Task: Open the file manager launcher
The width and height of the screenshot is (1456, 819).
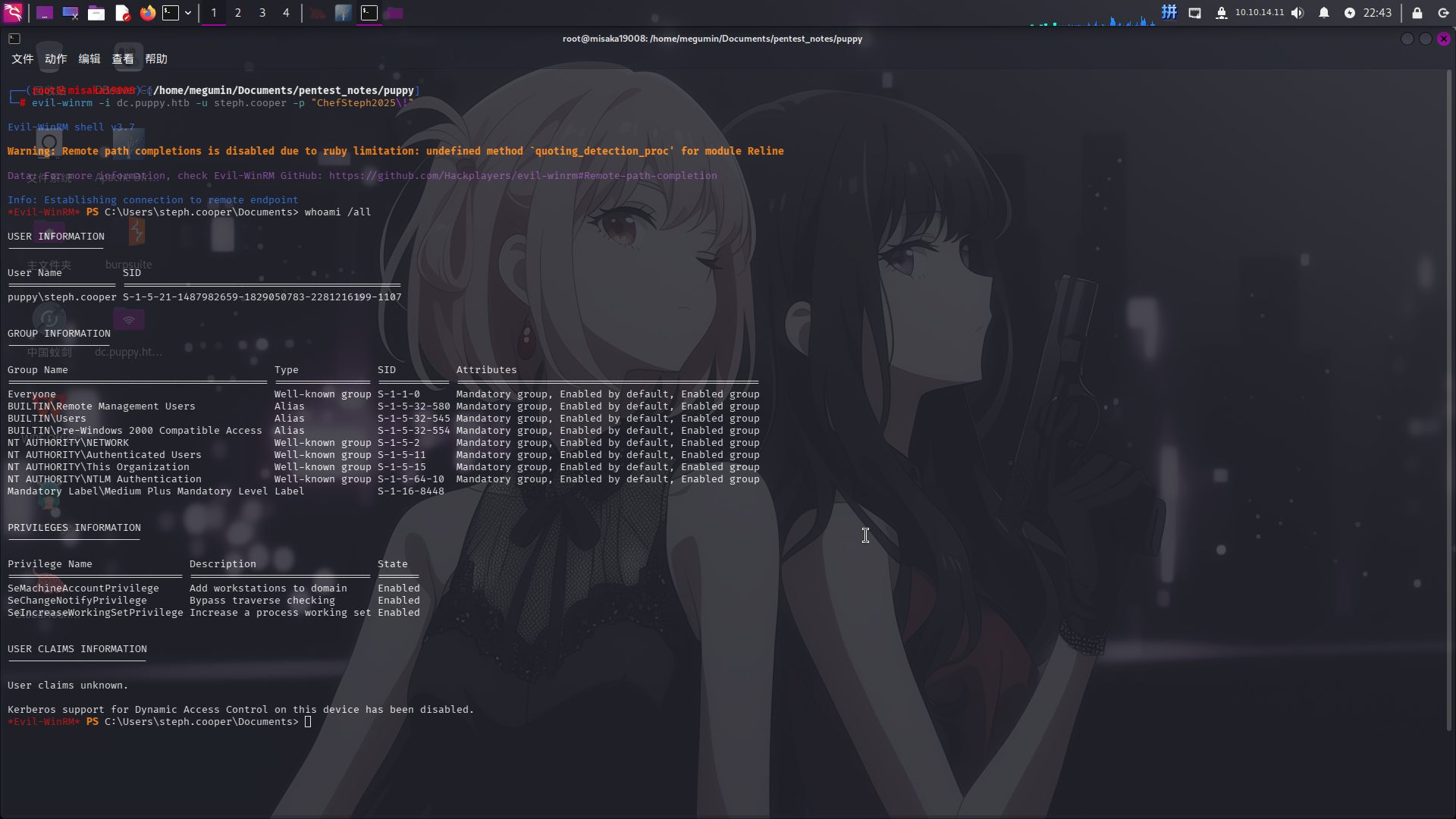Action: click(x=96, y=13)
